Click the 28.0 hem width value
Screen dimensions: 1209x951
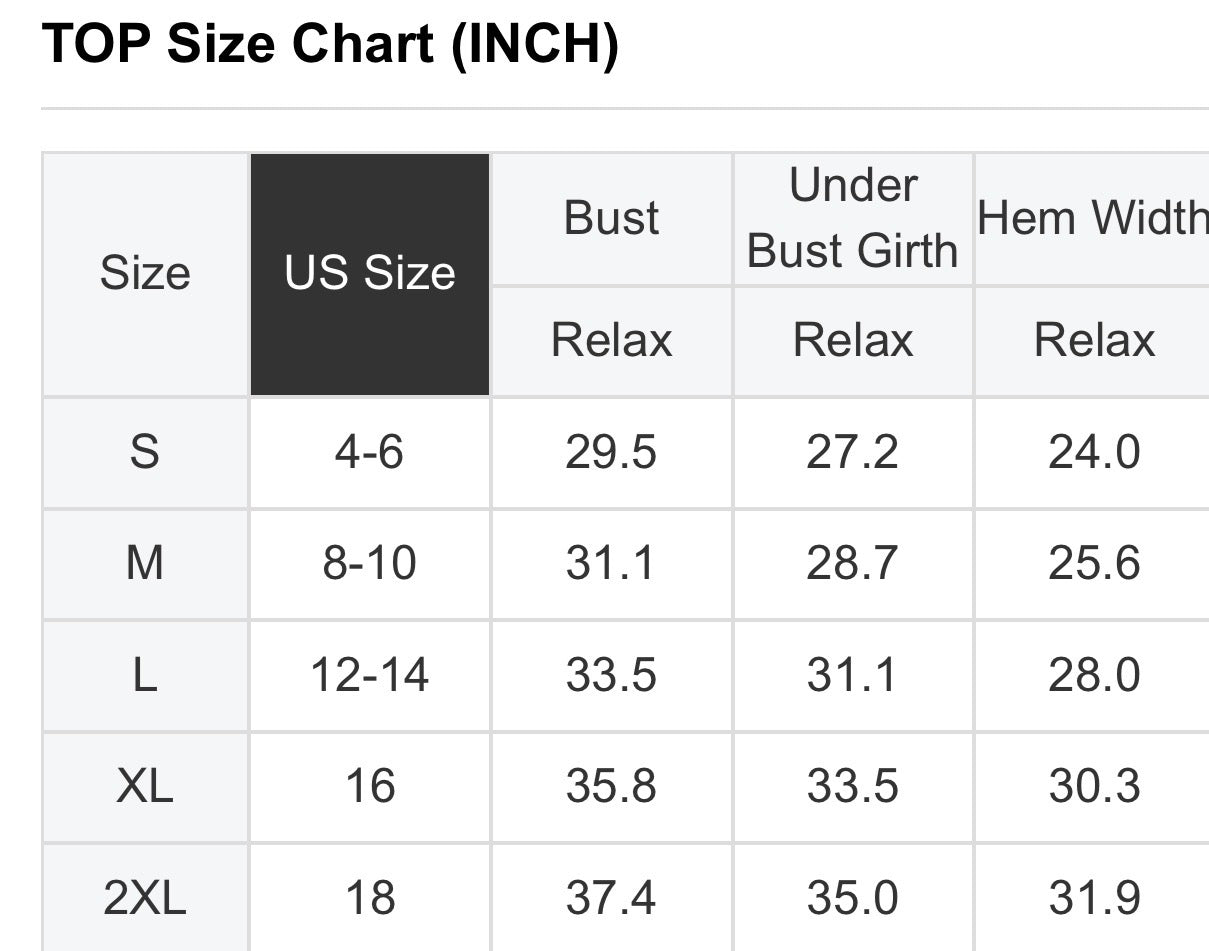[1093, 676]
